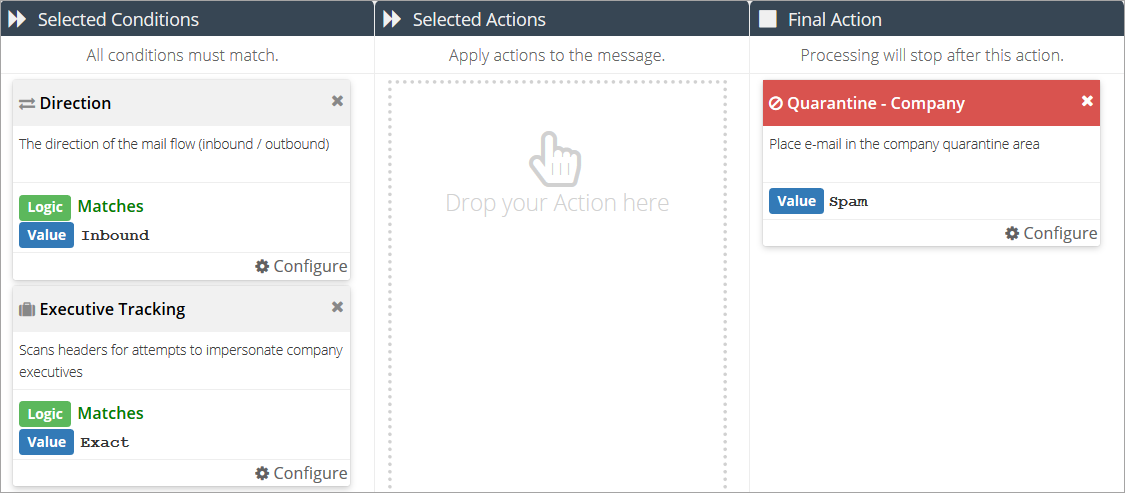Click the Direction arrows icon

pyautogui.click(x=27, y=104)
